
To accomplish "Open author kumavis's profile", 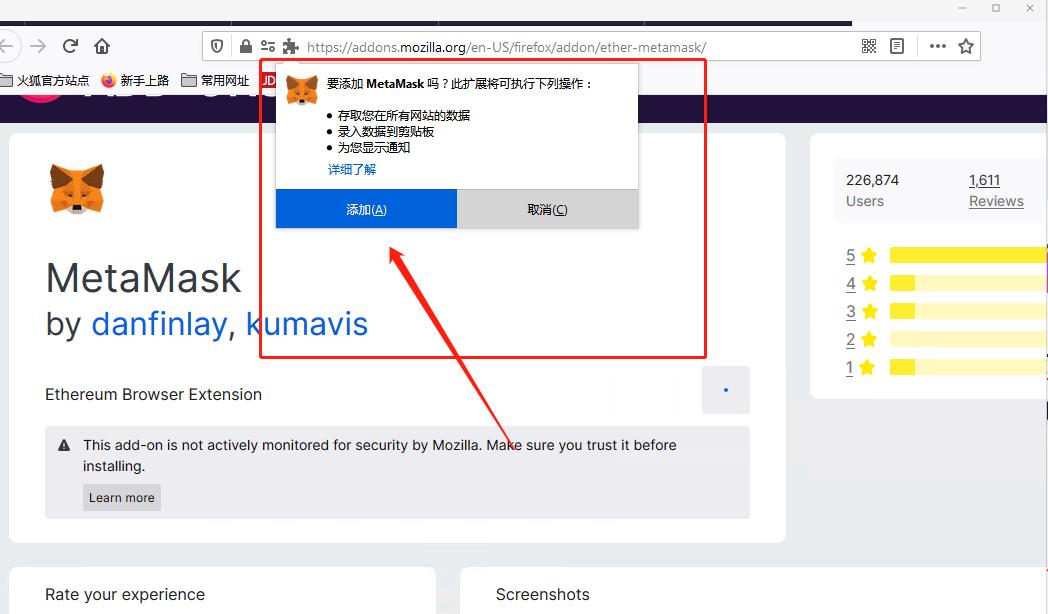I will coord(307,325).
